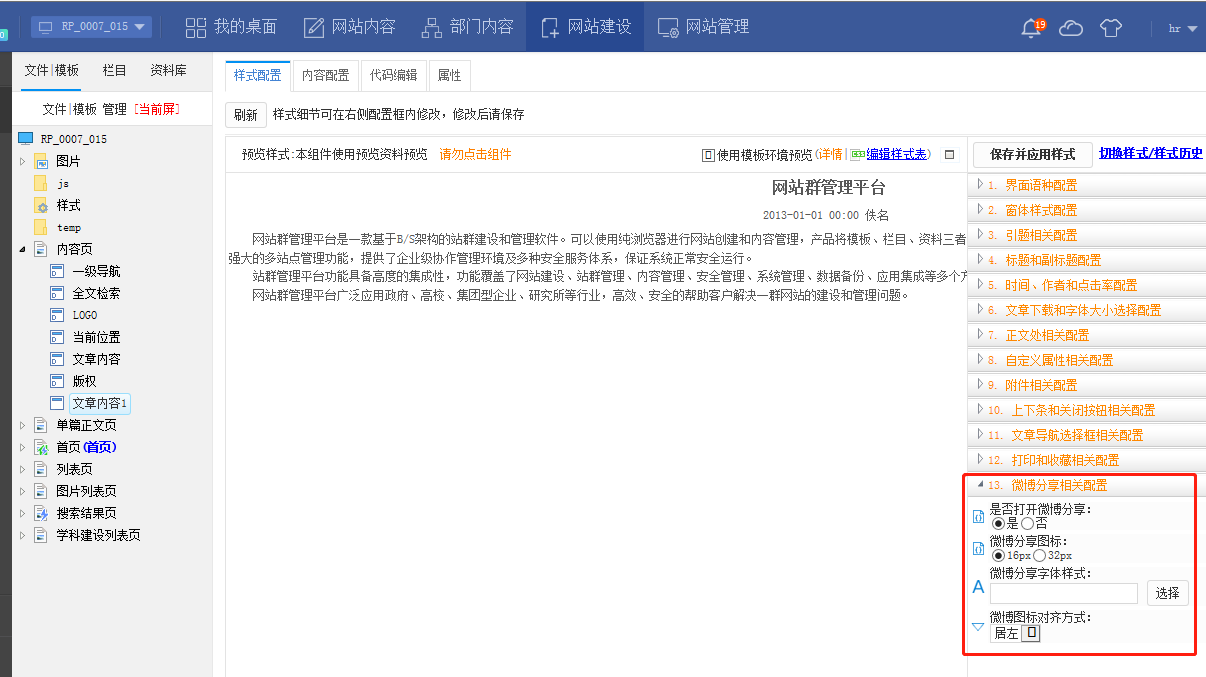
Task: Click the 微博分享字体样式 input field
Action: pyautogui.click(x=1064, y=593)
